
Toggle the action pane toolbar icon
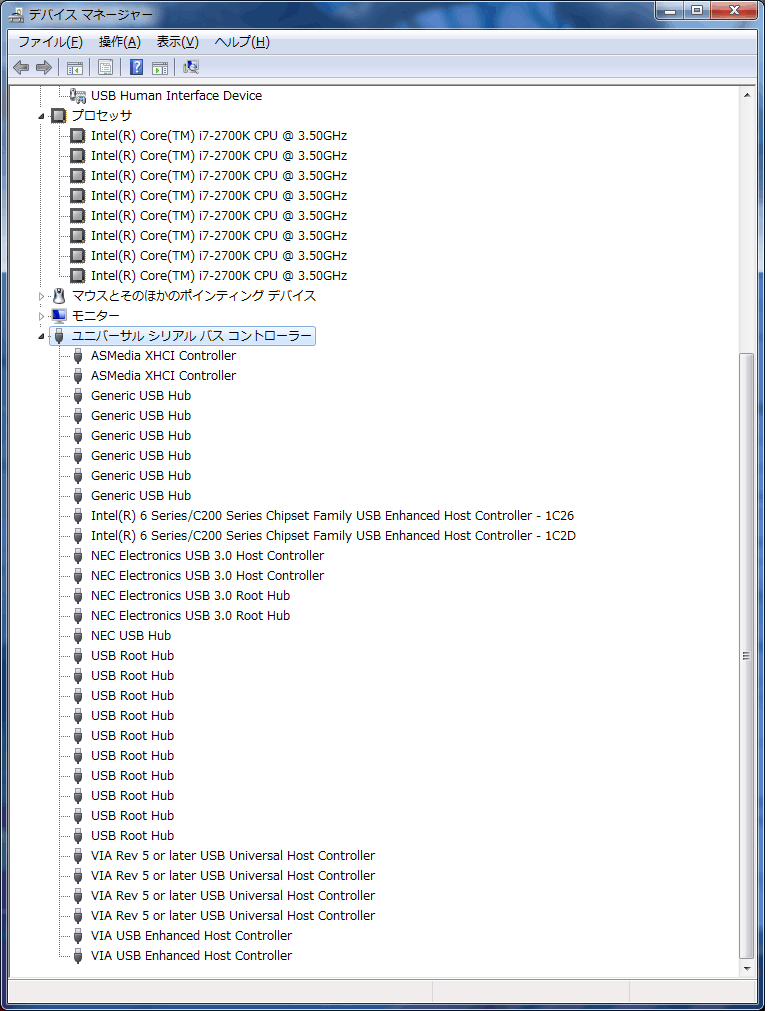[x=160, y=67]
